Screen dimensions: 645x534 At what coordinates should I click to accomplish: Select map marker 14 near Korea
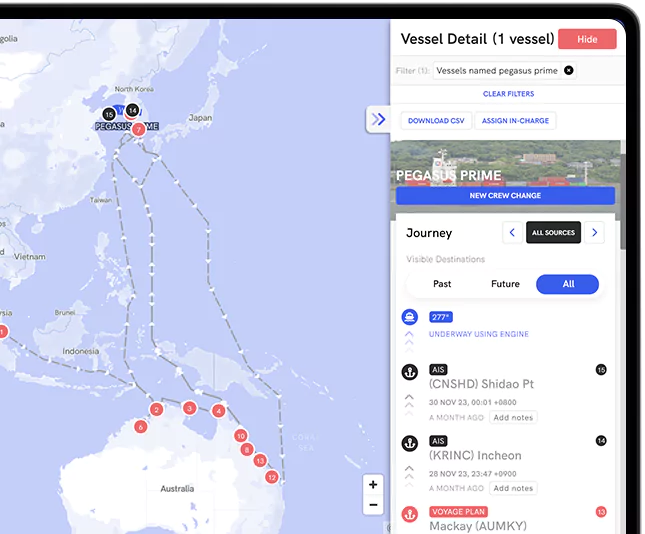point(132,110)
